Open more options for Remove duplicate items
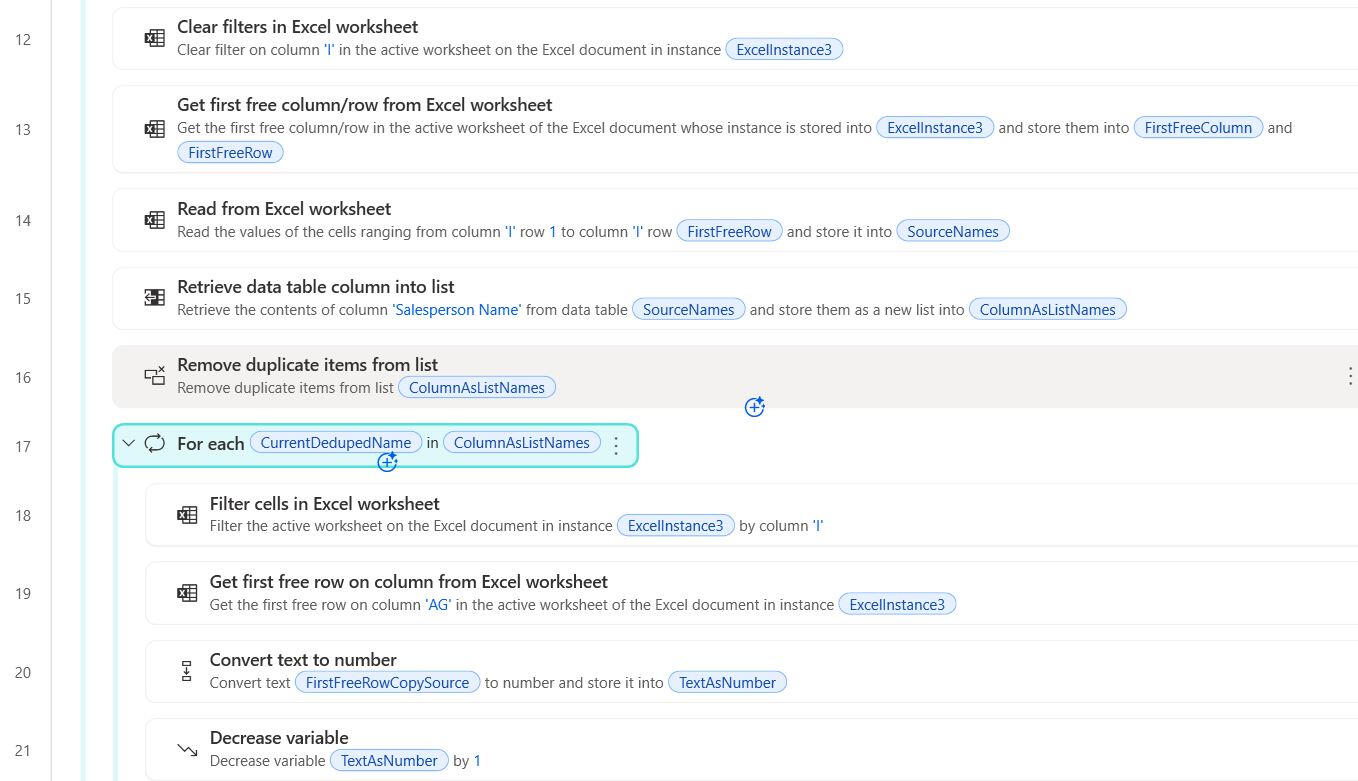Screen dimensions: 1358x781 tap(1349, 376)
